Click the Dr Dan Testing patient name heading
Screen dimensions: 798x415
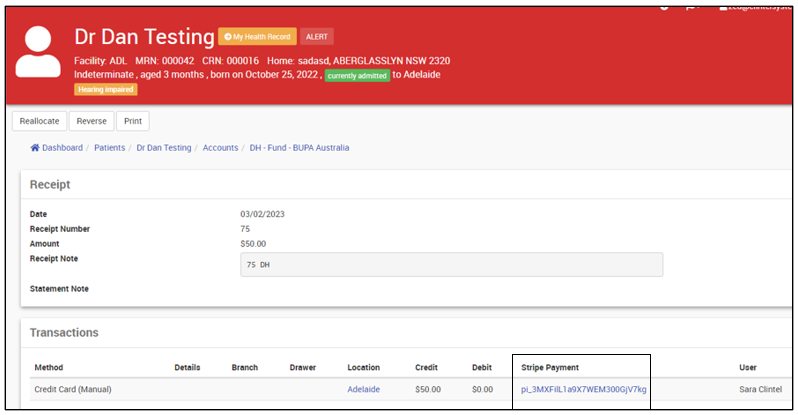pyautogui.click(x=145, y=37)
